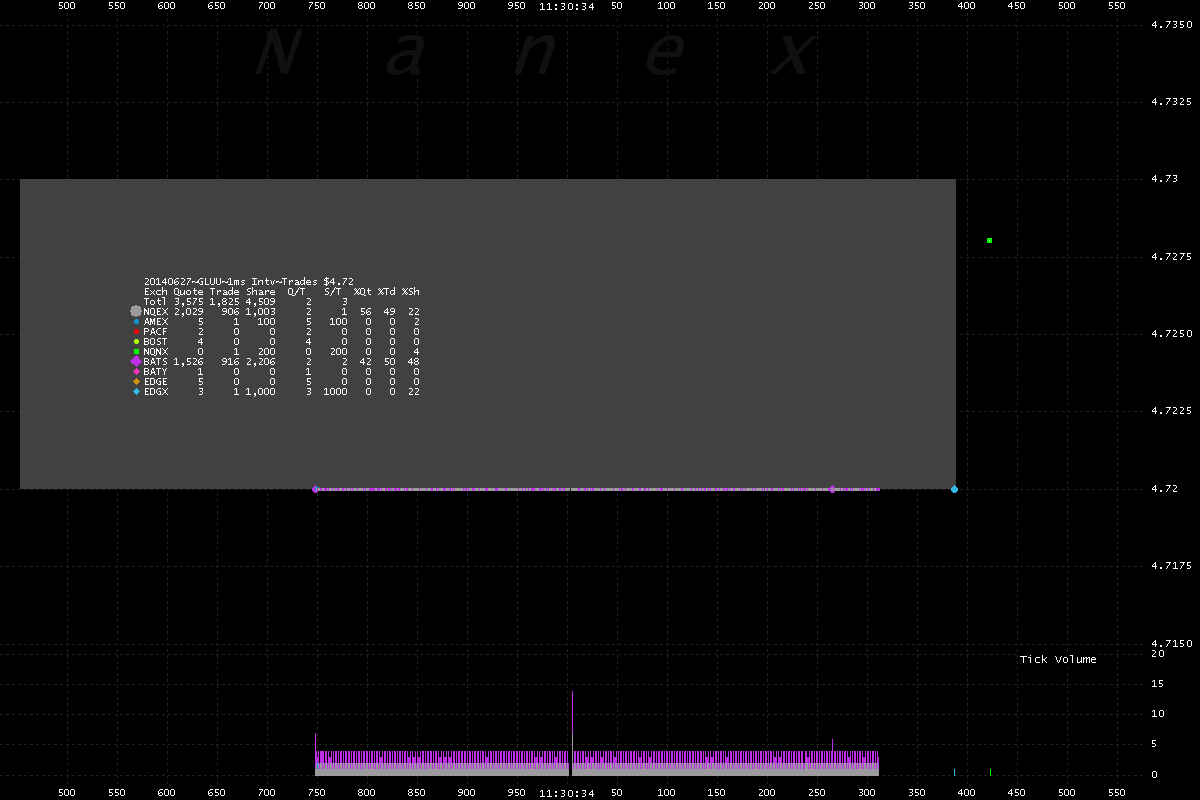Viewport: 1200px width, 800px height.
Task: Click the 'Q/T' column header
Action: 296,292
